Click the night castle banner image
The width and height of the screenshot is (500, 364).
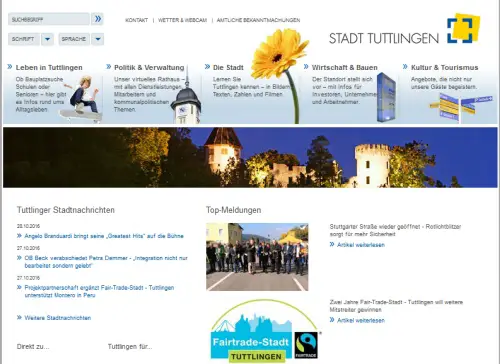pyautogui.click(x=250, y=157)
